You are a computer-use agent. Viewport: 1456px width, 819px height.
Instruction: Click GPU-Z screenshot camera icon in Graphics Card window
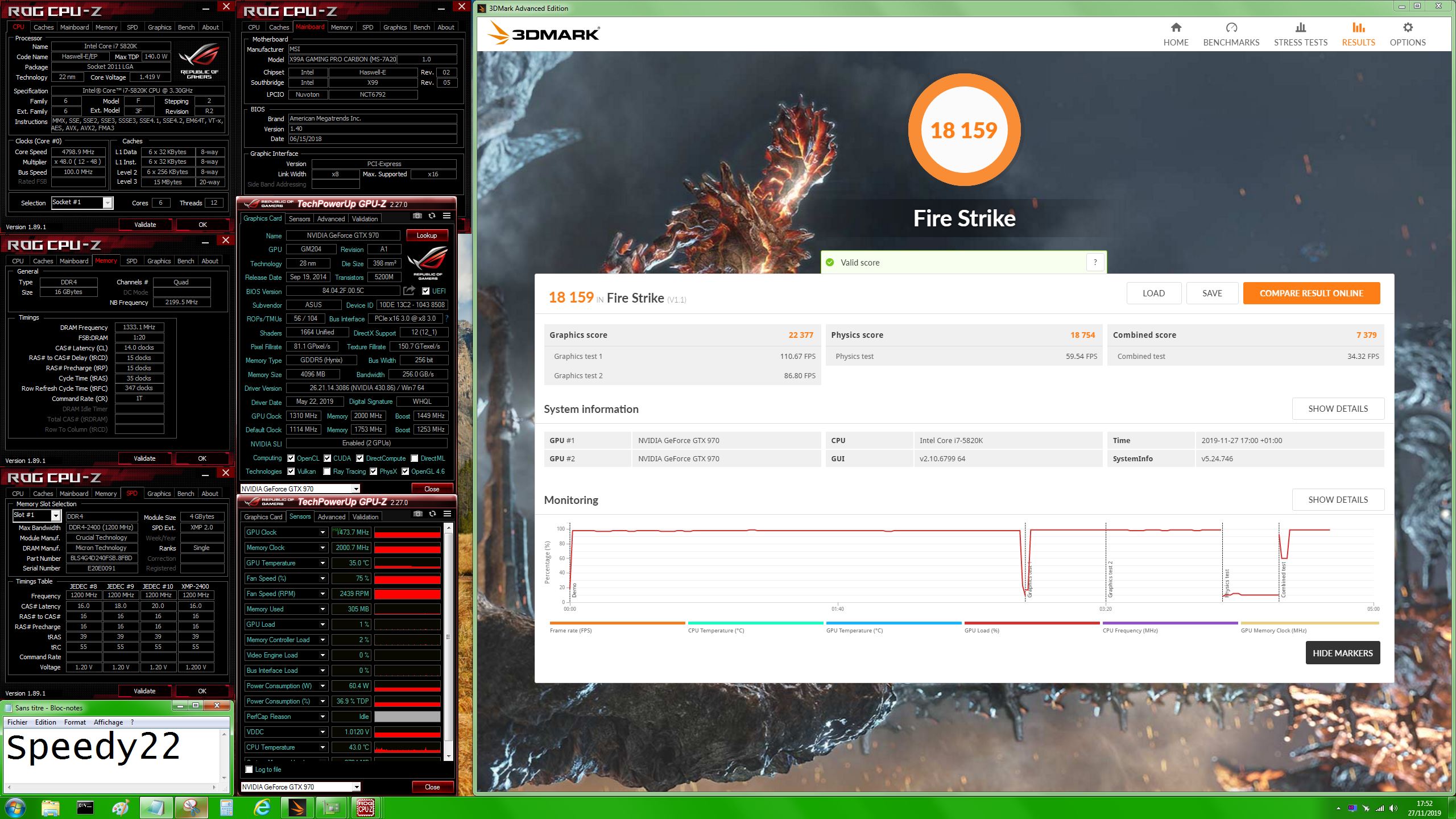417,216
